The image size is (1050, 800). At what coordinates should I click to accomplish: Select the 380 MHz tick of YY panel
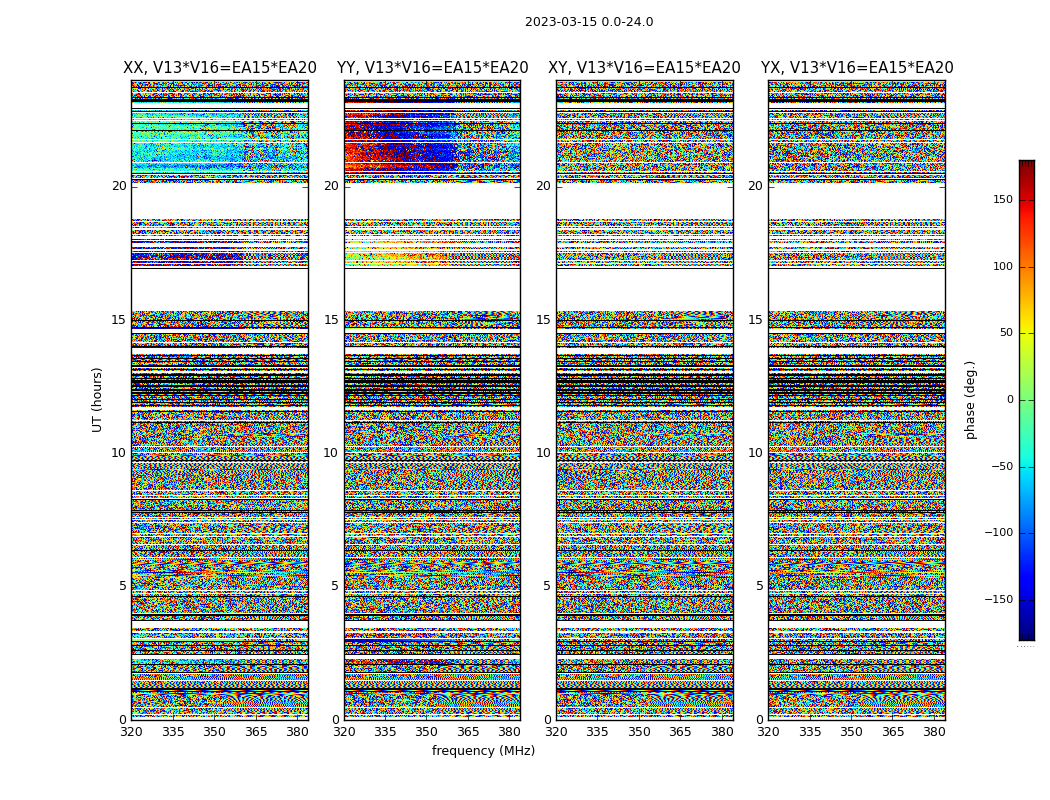click(x=510, y=732)
